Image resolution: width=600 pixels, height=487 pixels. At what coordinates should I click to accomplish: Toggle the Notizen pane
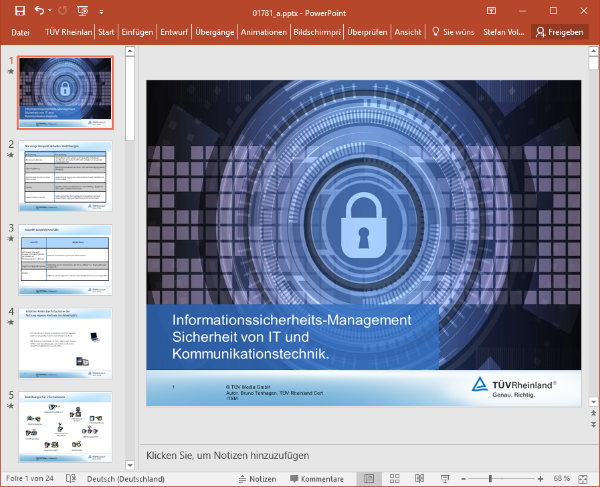click(256, 479)
